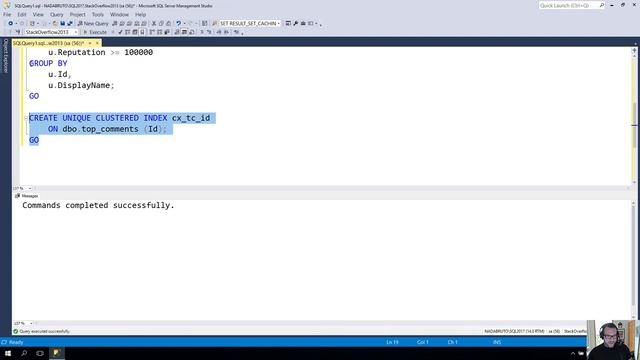Open the SET RESULT_SET_CACHIN find combo box
This screenshot has width=640, height=360.
pos(249,24)
